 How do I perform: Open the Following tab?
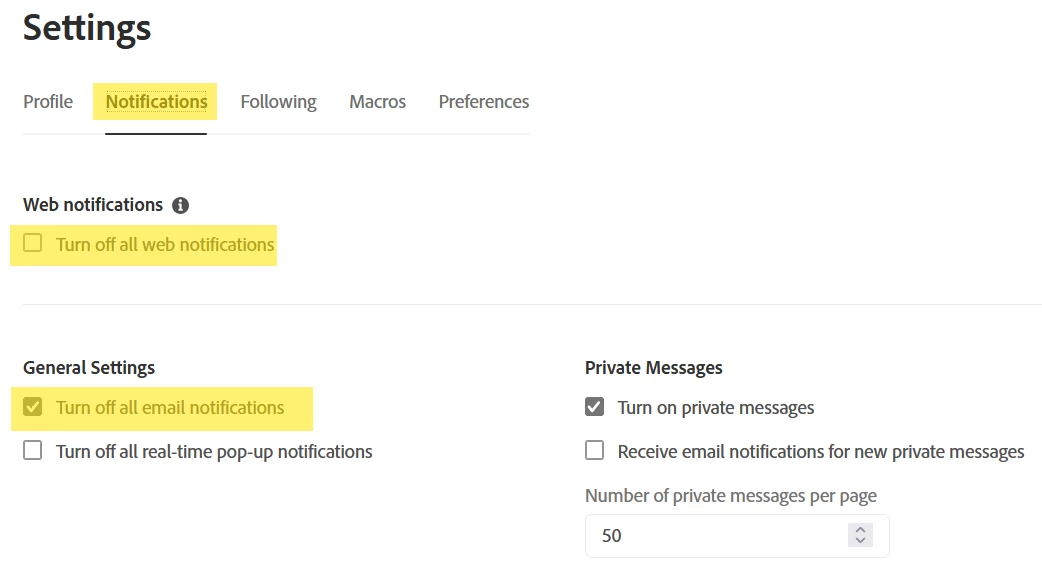(278, 102)
